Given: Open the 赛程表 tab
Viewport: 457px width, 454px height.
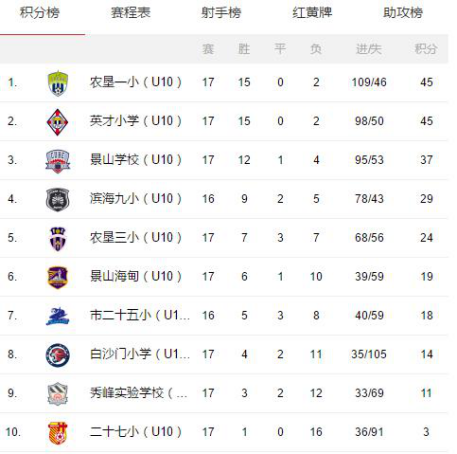Looking at the screenshot, I should (x=130, y=13).
